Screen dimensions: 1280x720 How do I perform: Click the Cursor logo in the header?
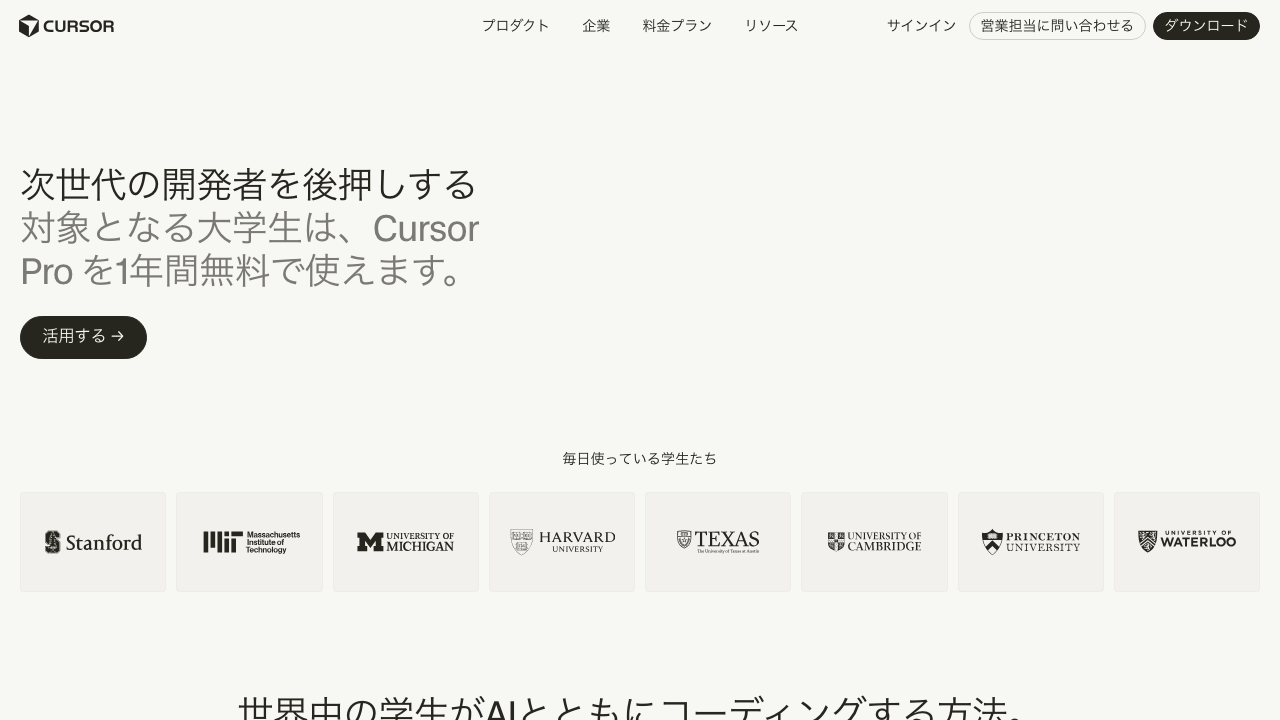pos(66,26)
